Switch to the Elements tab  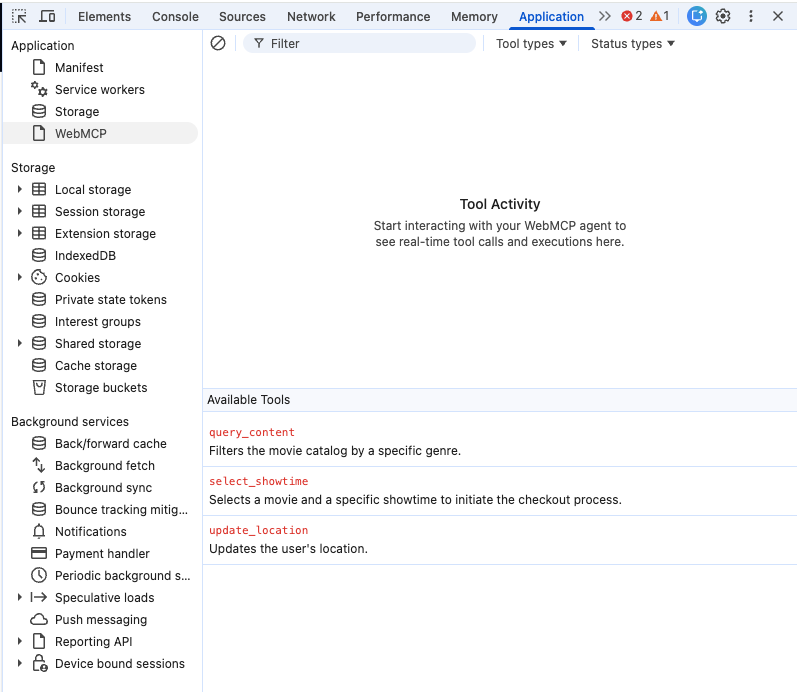click(x=104, y=17)
